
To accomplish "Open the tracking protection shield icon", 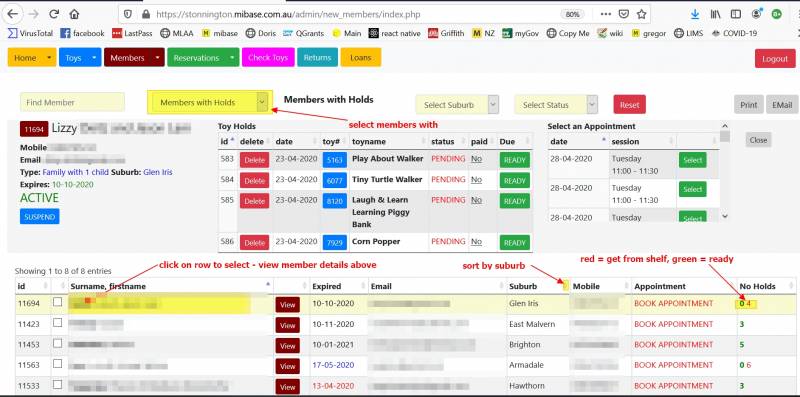I will (128, 14).
